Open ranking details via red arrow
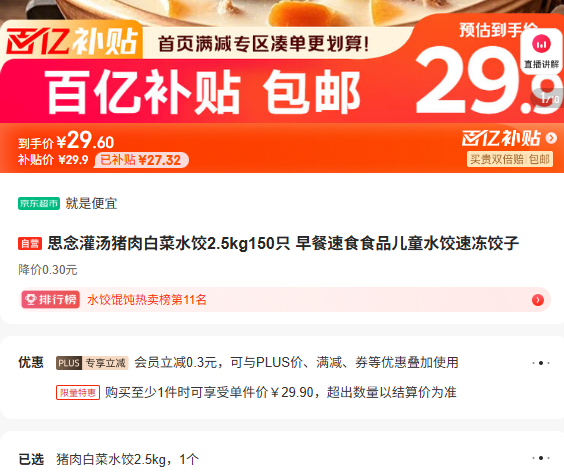This screenshot has height=475, width=564. 538,300
